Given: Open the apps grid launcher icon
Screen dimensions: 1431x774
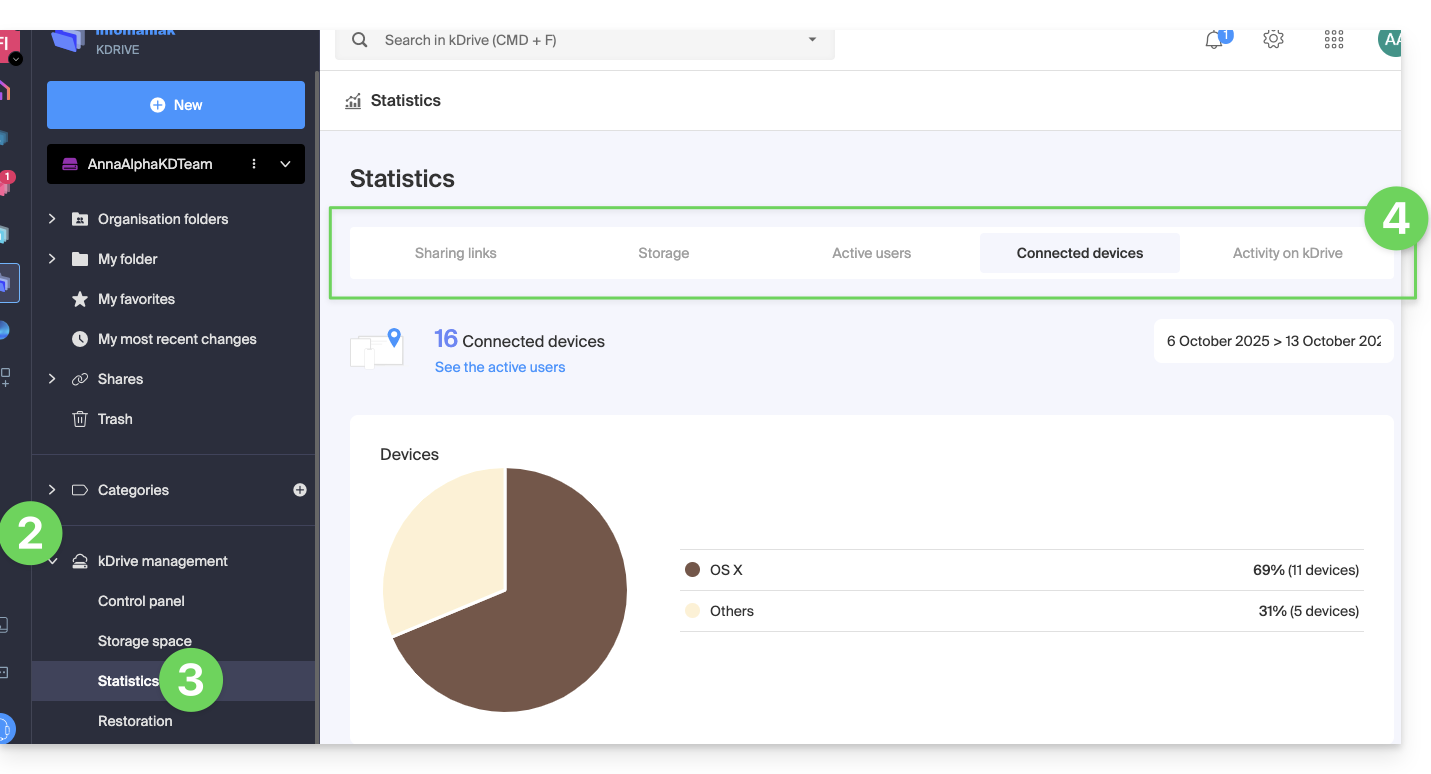Looking at the screenshot, I should coord(1333,39).
